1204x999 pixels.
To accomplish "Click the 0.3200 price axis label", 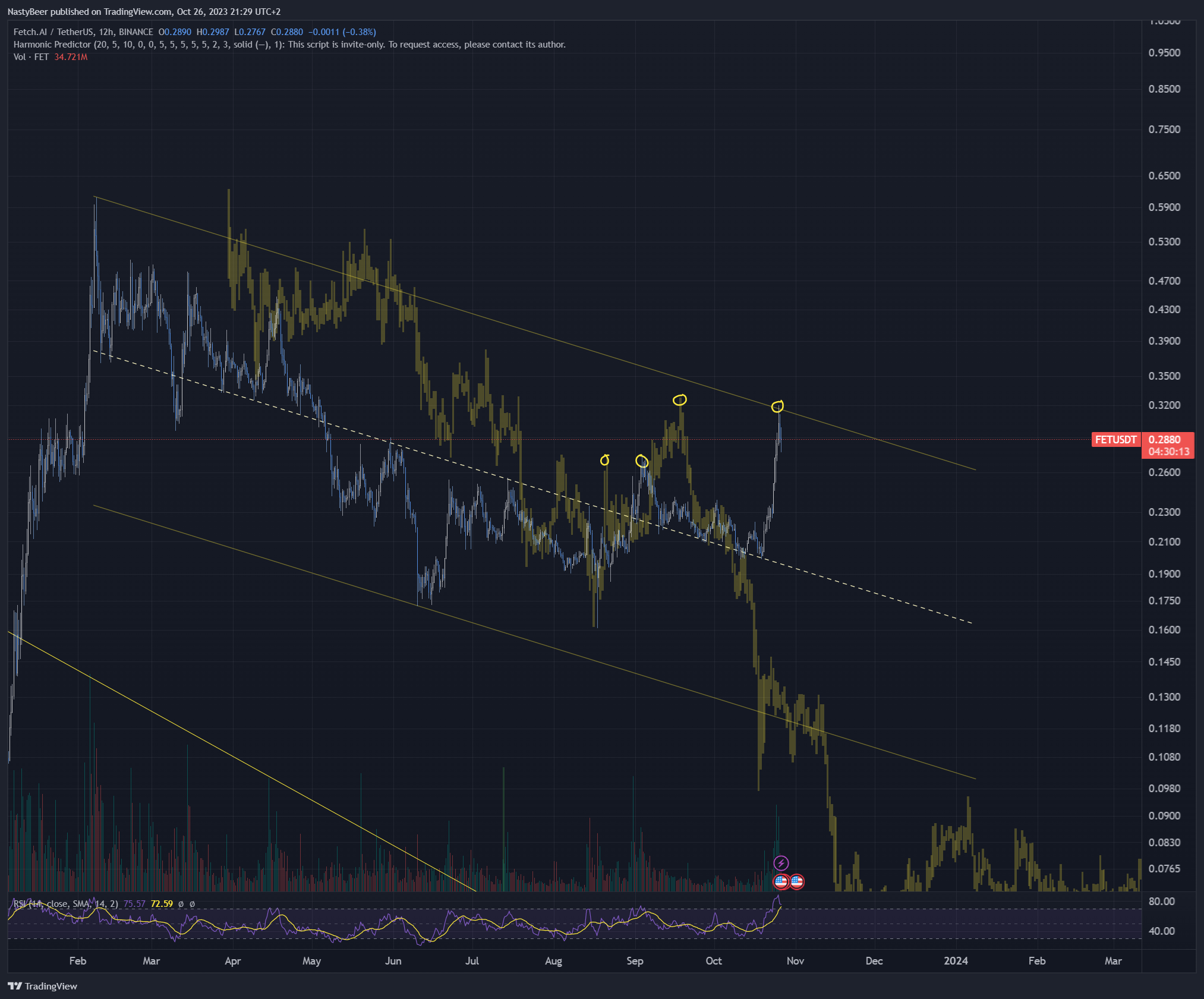I will coord(1164,405).
